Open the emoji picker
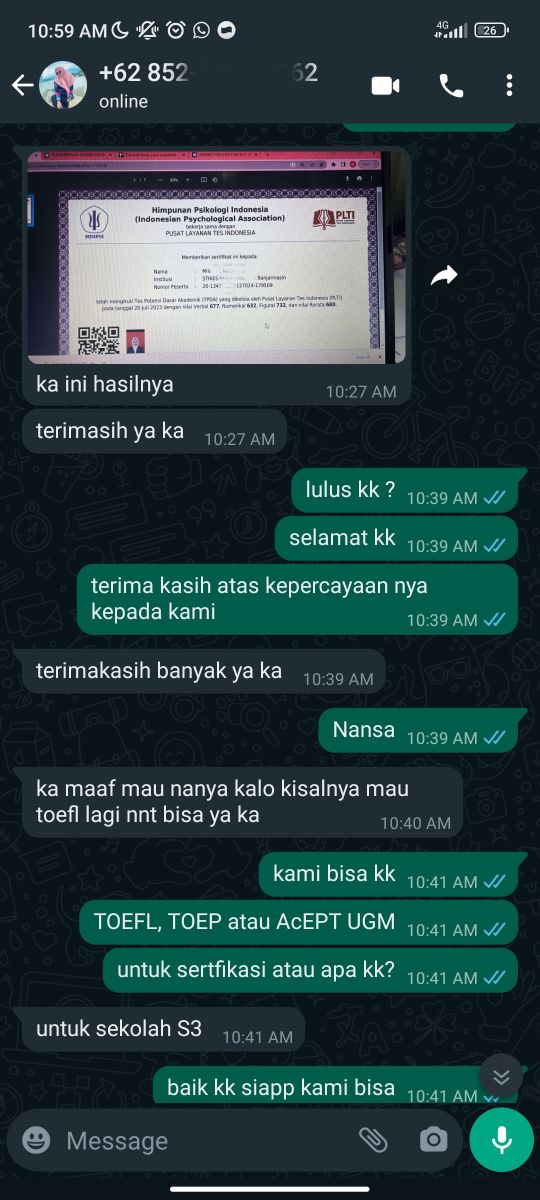The image size is (540, 1200). point(36,1140)
